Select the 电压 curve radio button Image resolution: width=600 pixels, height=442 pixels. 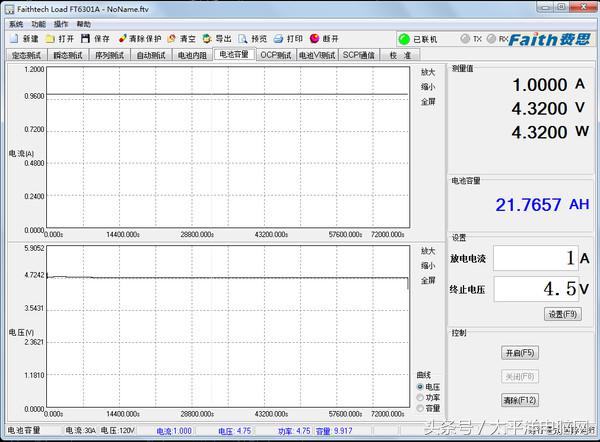pyautogui.click(x=420, y=386)
